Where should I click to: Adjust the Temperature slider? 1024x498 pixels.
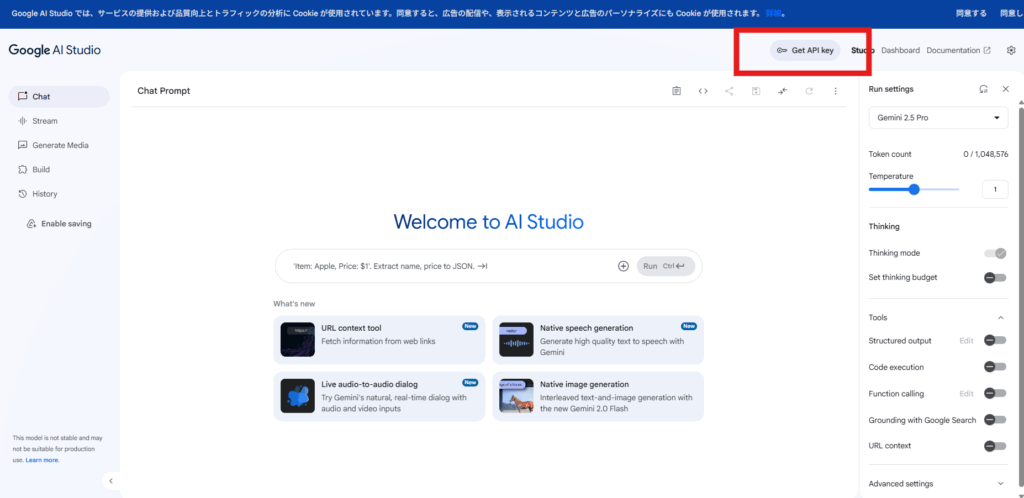914,189
